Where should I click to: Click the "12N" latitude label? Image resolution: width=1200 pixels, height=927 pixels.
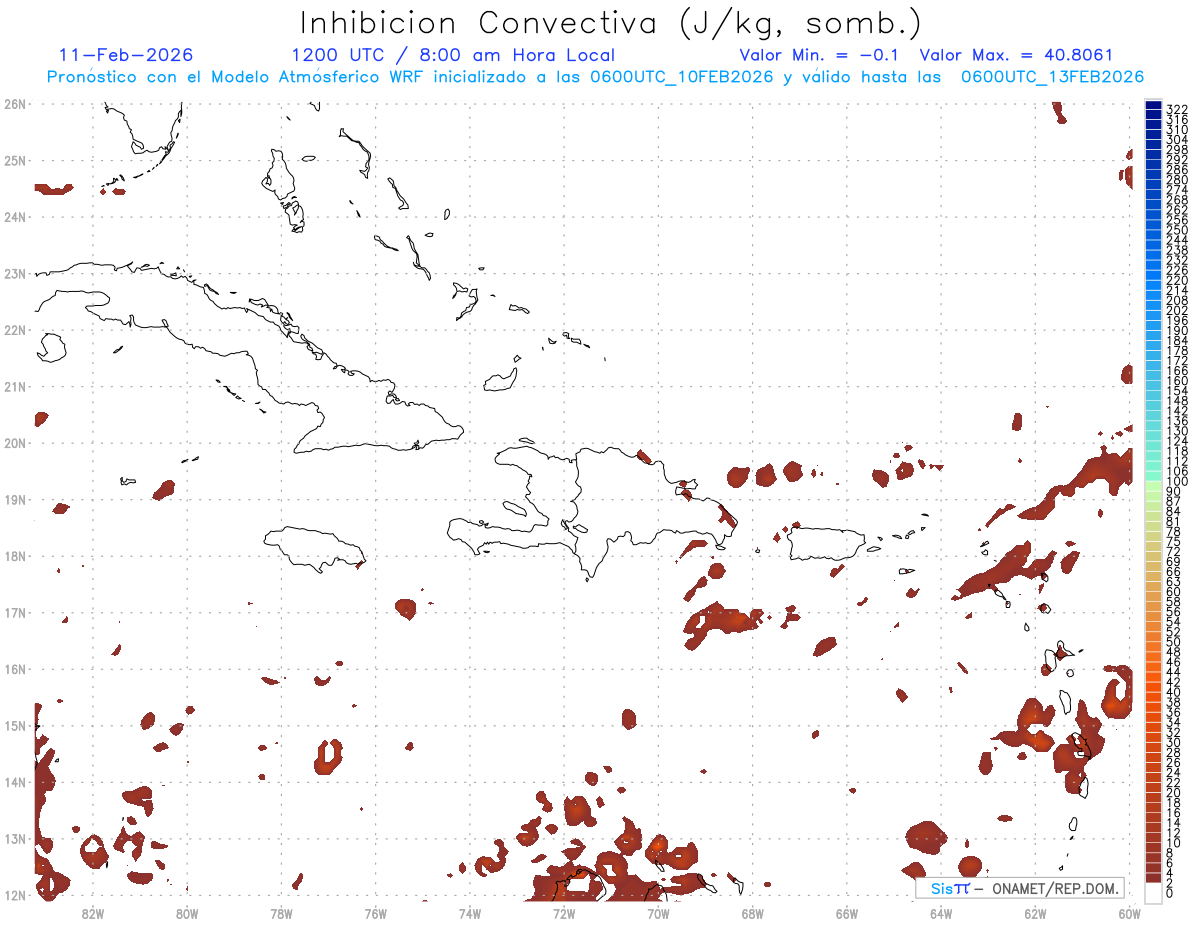click(15, 895)
